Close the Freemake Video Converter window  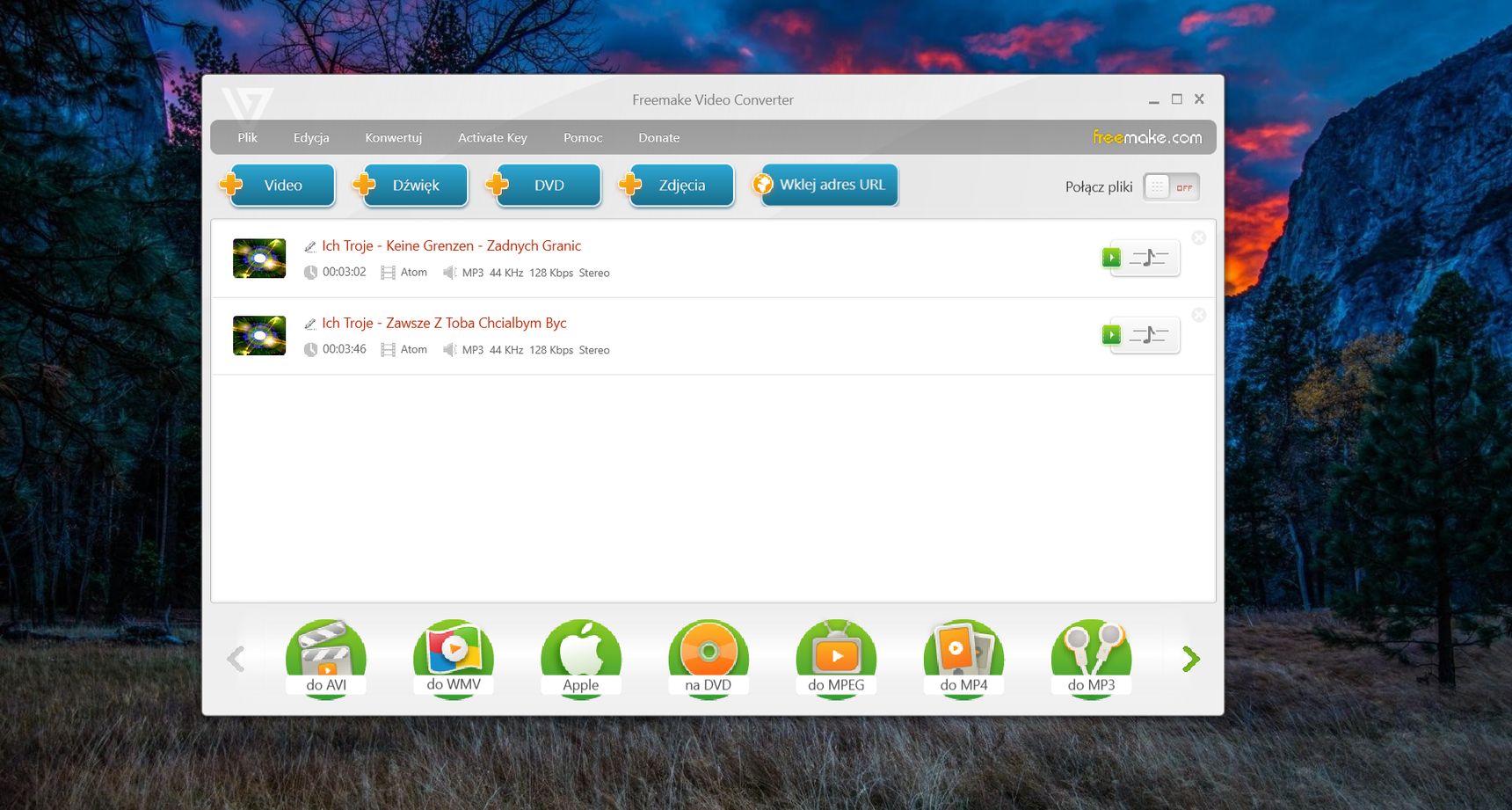1199,99
